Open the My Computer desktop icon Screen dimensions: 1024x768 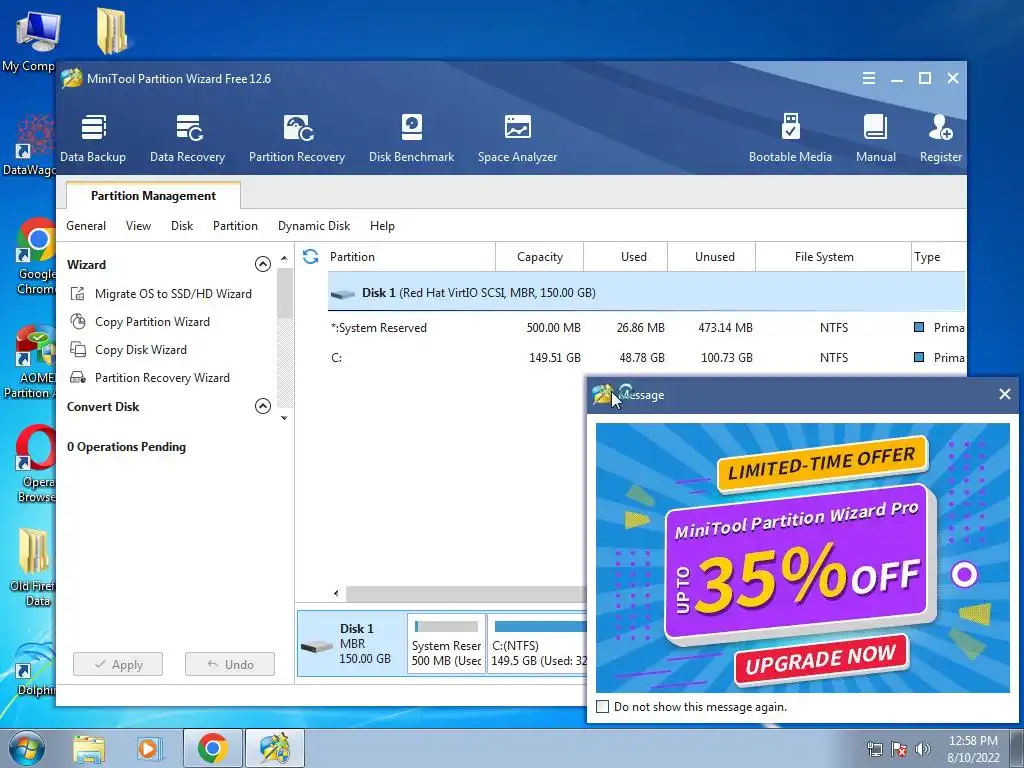tap(29, 42)
